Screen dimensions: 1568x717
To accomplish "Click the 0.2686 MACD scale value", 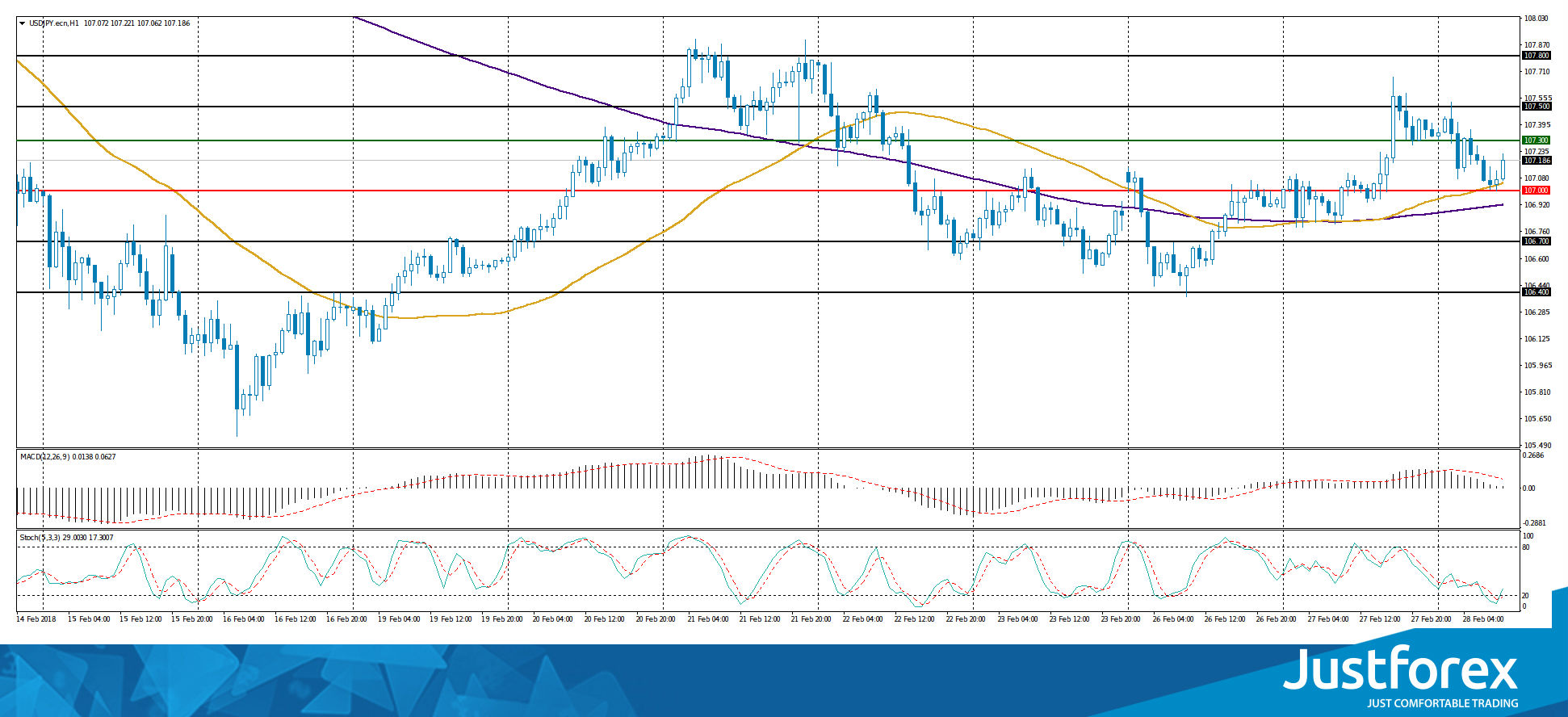I will [x=1533, y=455].
